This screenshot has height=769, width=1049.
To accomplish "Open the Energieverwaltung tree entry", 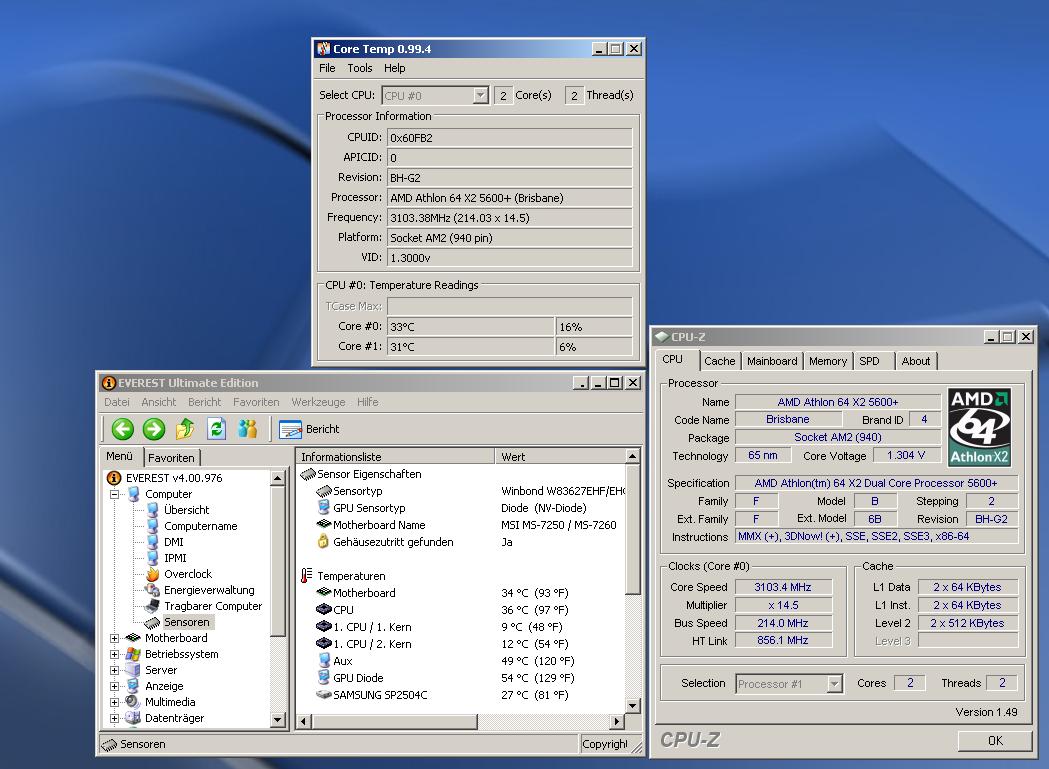I will click(208, 590).
